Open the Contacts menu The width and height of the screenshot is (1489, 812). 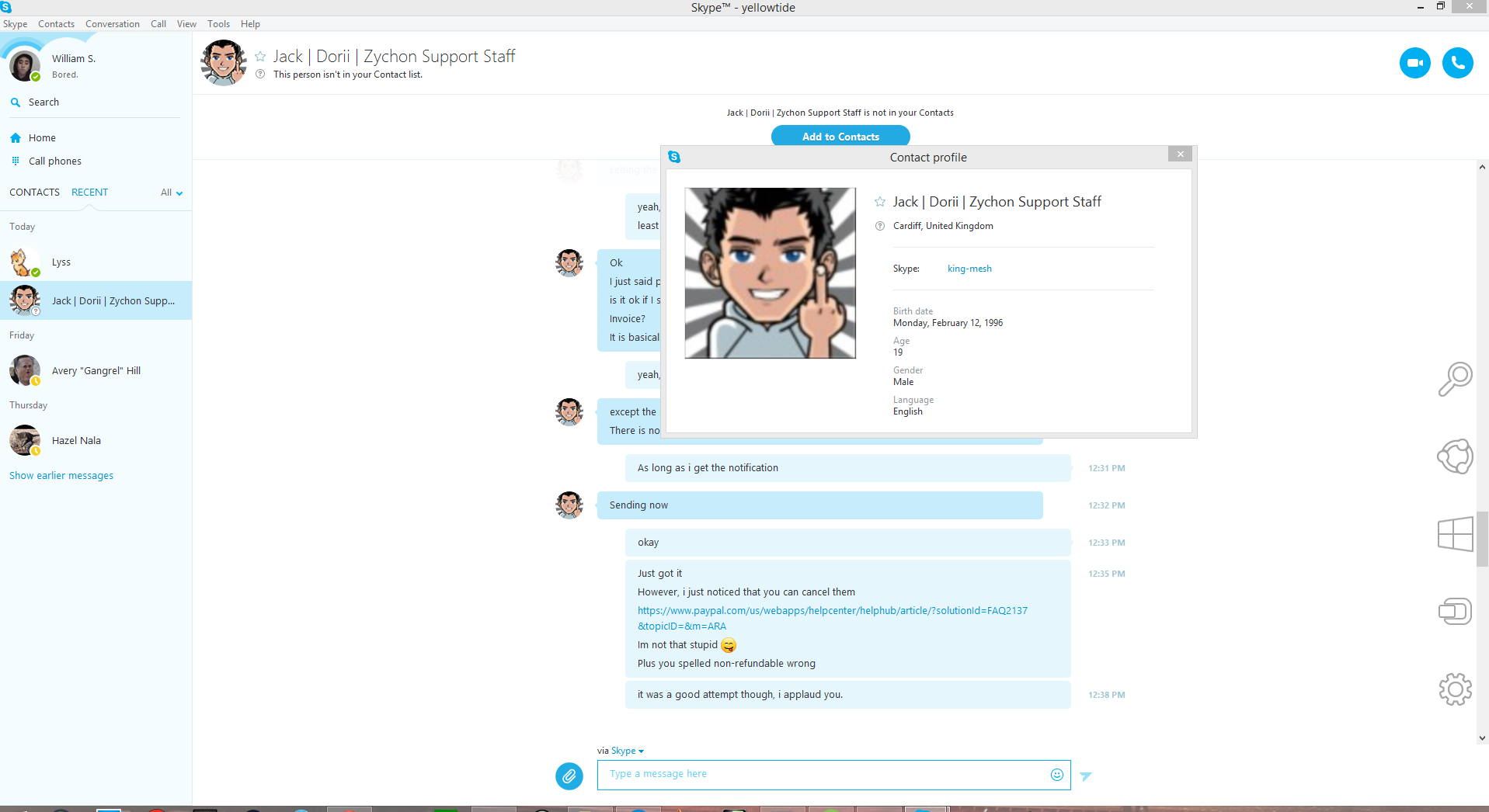(57, 24)
